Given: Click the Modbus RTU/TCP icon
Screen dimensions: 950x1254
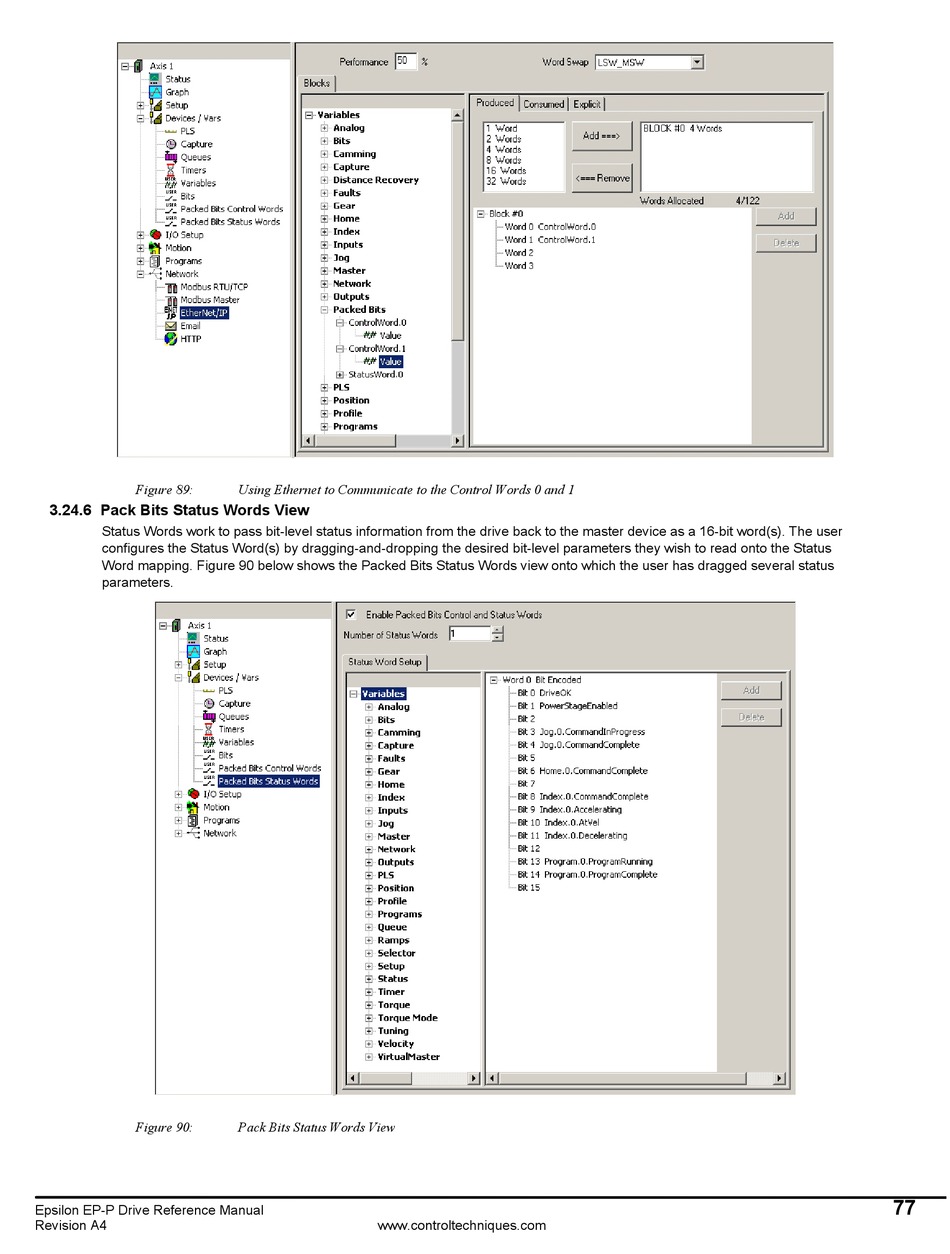Looking at the screenshot, I should click(171, 287).
